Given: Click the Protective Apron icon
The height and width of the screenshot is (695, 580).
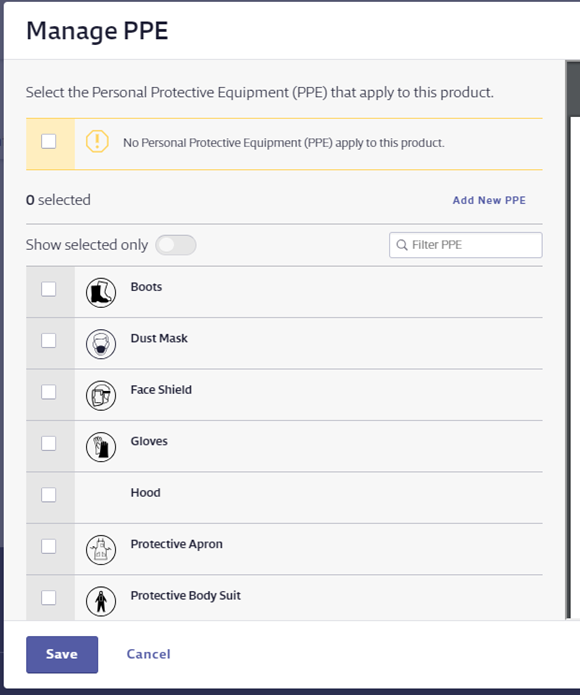Looking at the screenshot, I should (x=101, y=550).
